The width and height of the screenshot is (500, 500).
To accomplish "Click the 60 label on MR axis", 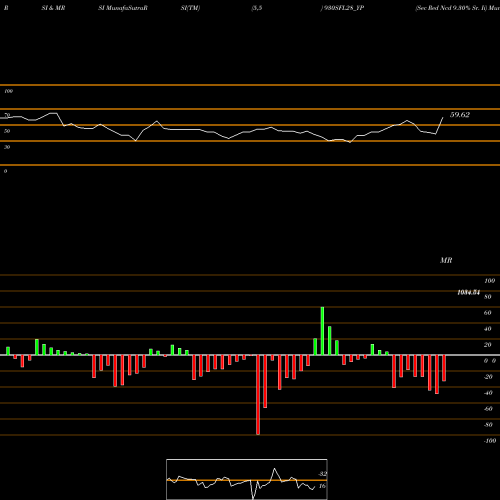I will pos(488,313).
